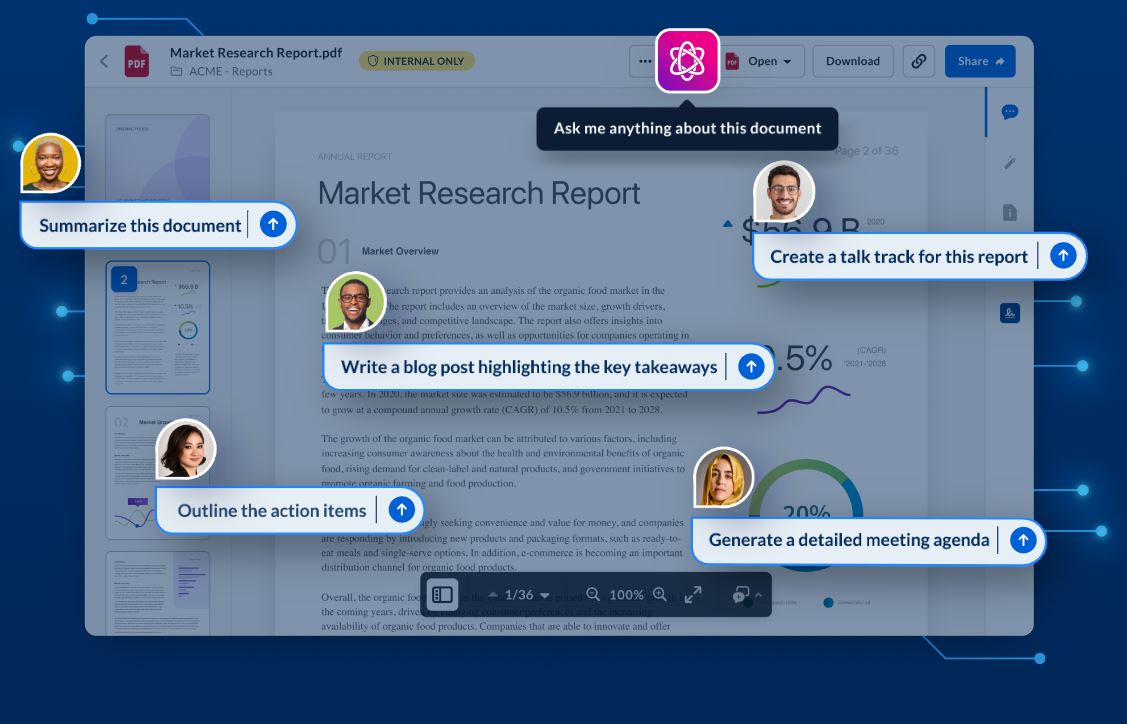Go to the previous page with the up arrow

[493, 595]
